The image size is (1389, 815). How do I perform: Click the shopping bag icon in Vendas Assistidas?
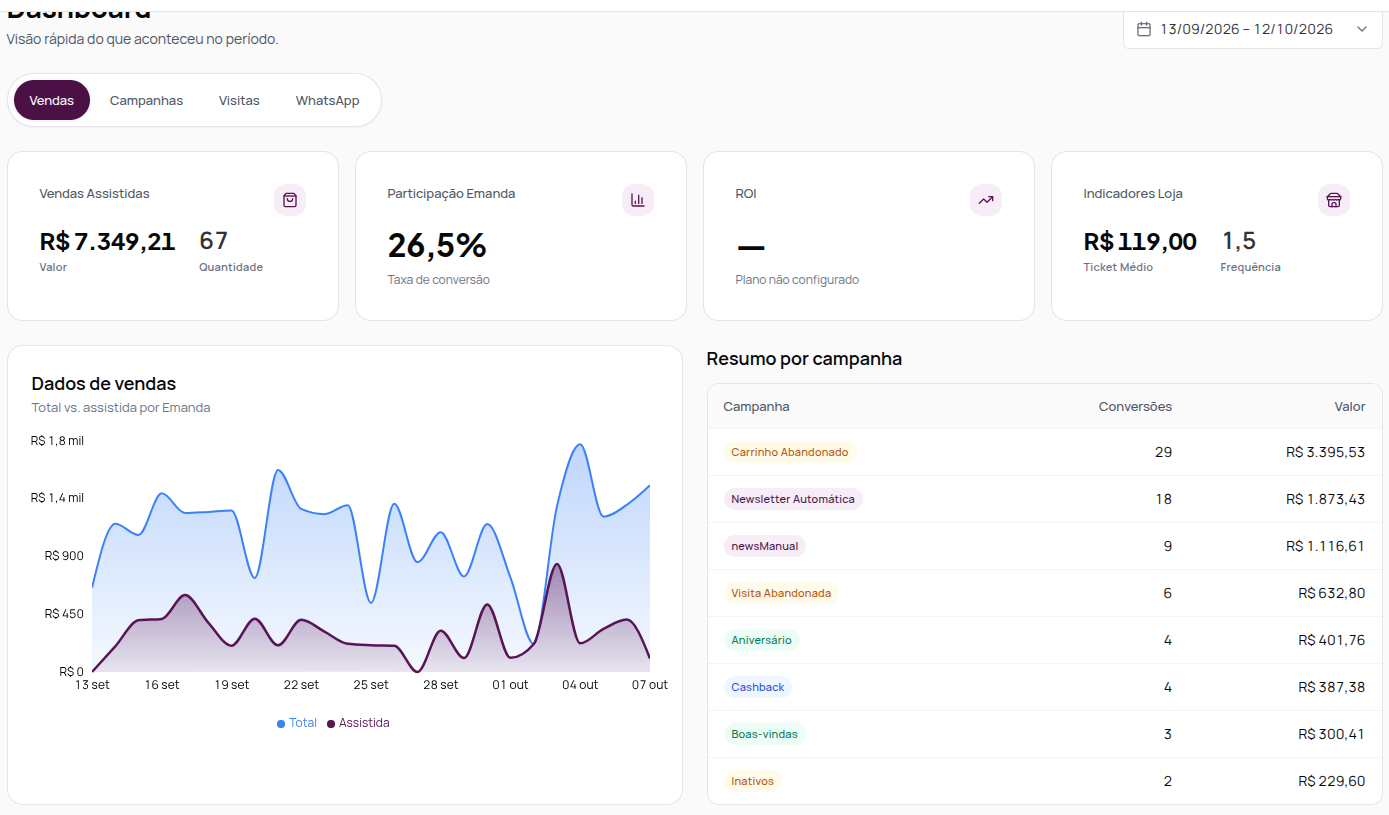(x=290, y=200)
